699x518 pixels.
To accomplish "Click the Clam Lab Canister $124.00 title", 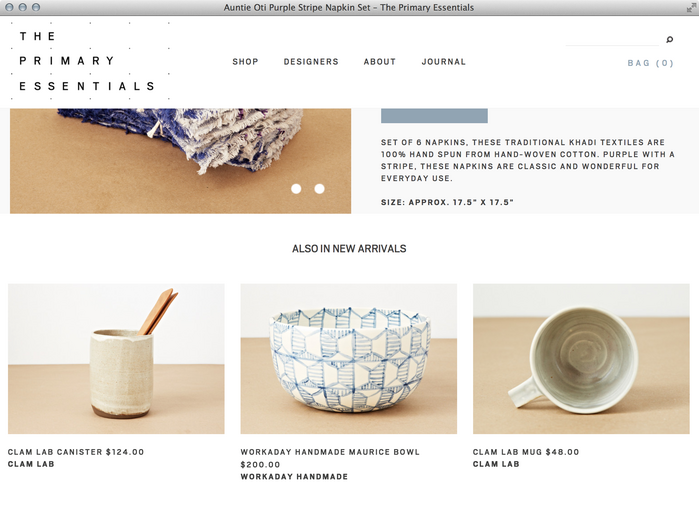I will [x=76, y=452].
